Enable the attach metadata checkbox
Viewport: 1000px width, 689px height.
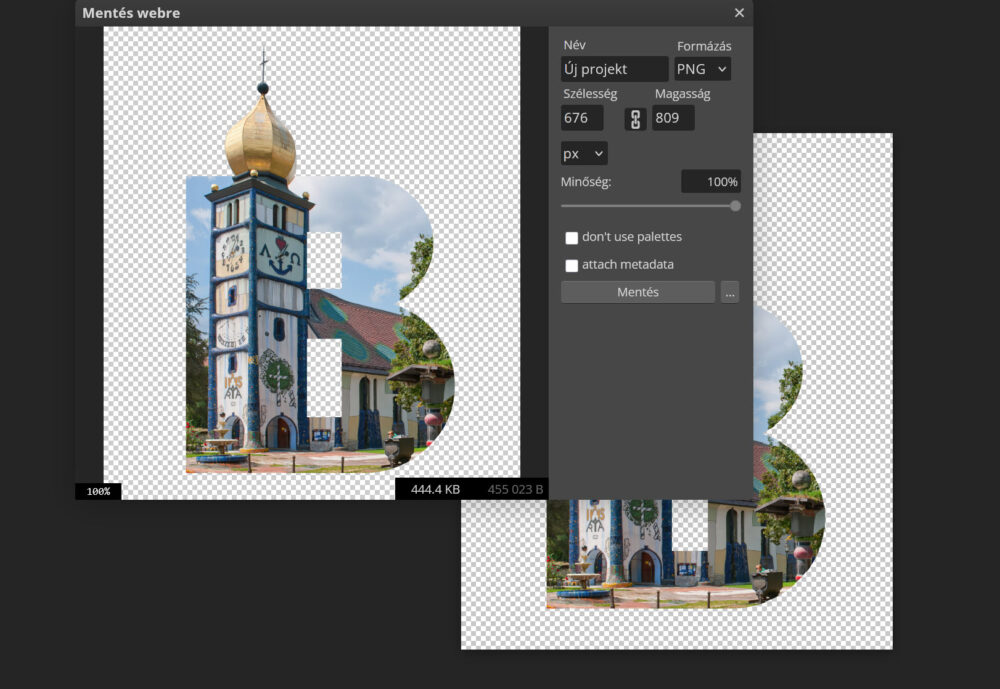[571, 265]
